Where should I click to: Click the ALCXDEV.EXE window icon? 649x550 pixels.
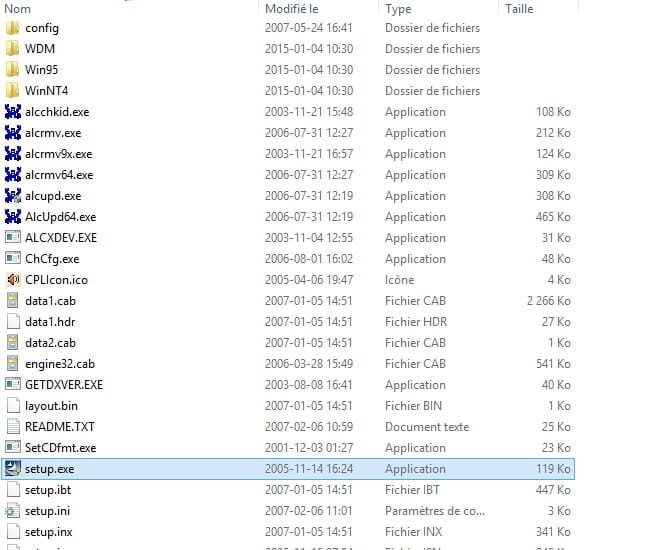(12, 238)
